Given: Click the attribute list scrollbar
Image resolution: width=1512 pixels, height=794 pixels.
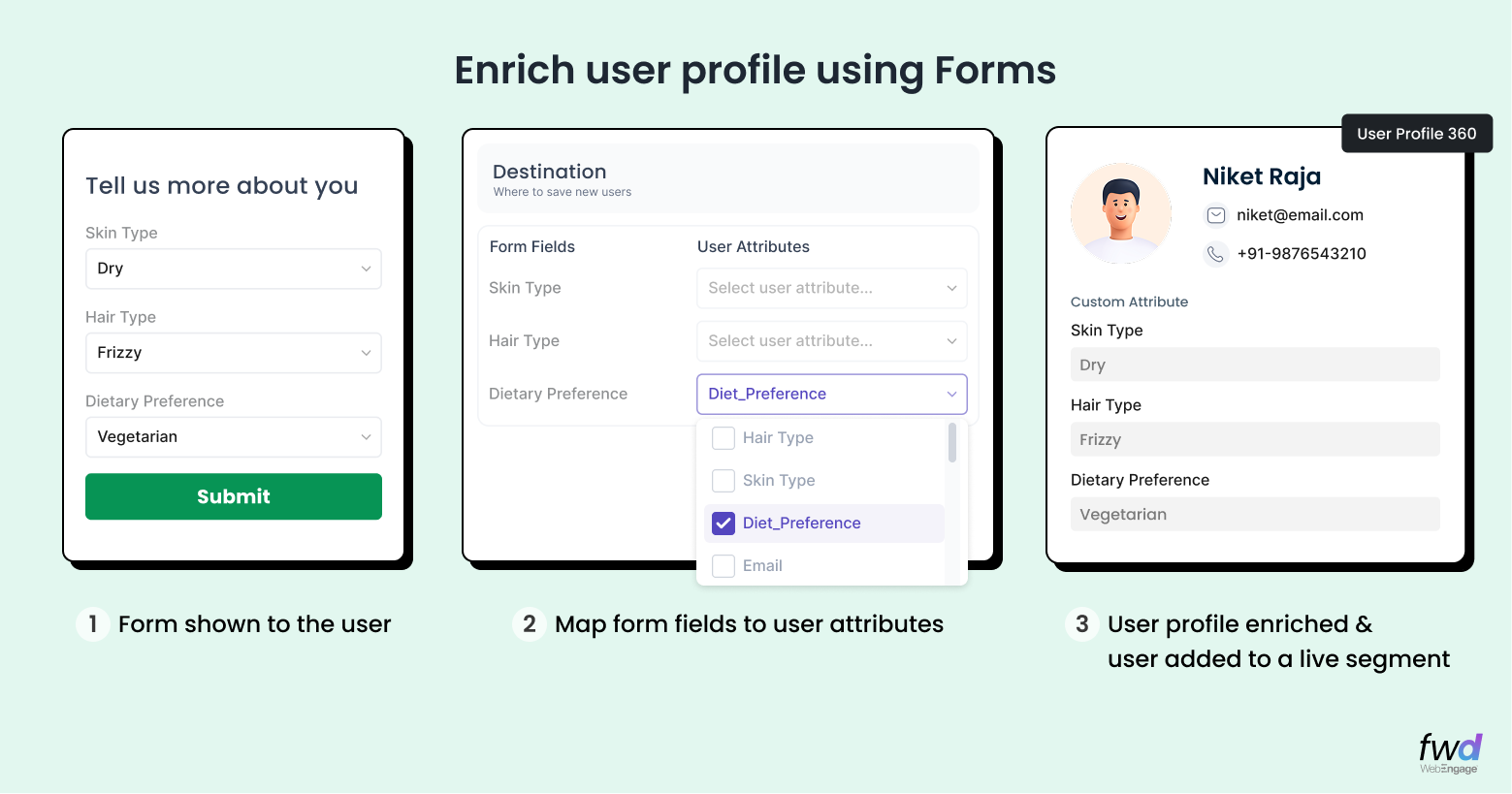Looking at the screenshot, I should (952, 443).
